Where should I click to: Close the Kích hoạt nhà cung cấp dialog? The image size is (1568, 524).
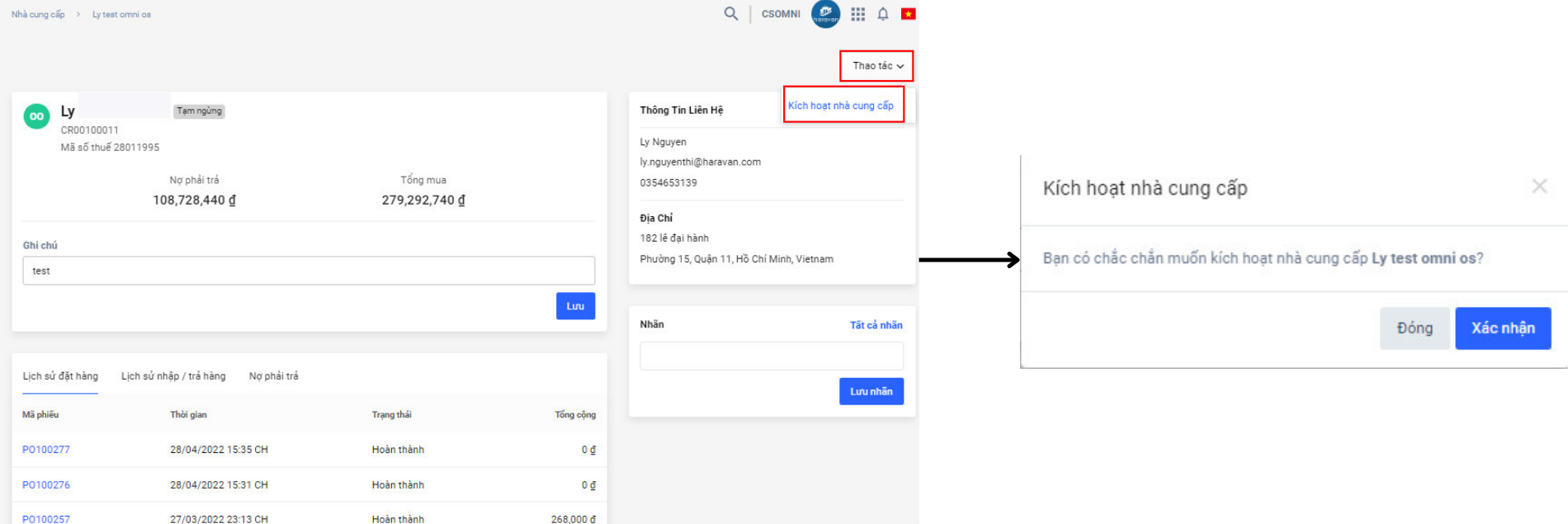1538,186
